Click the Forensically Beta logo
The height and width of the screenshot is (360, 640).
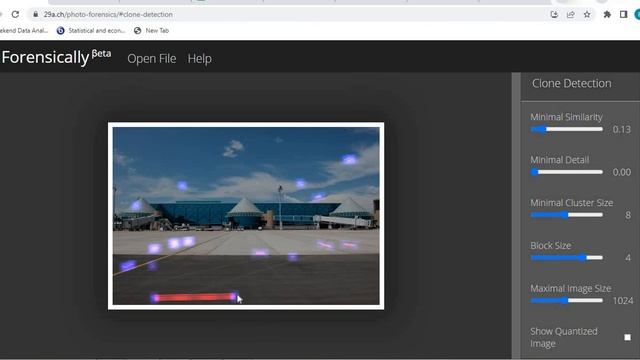56,57
